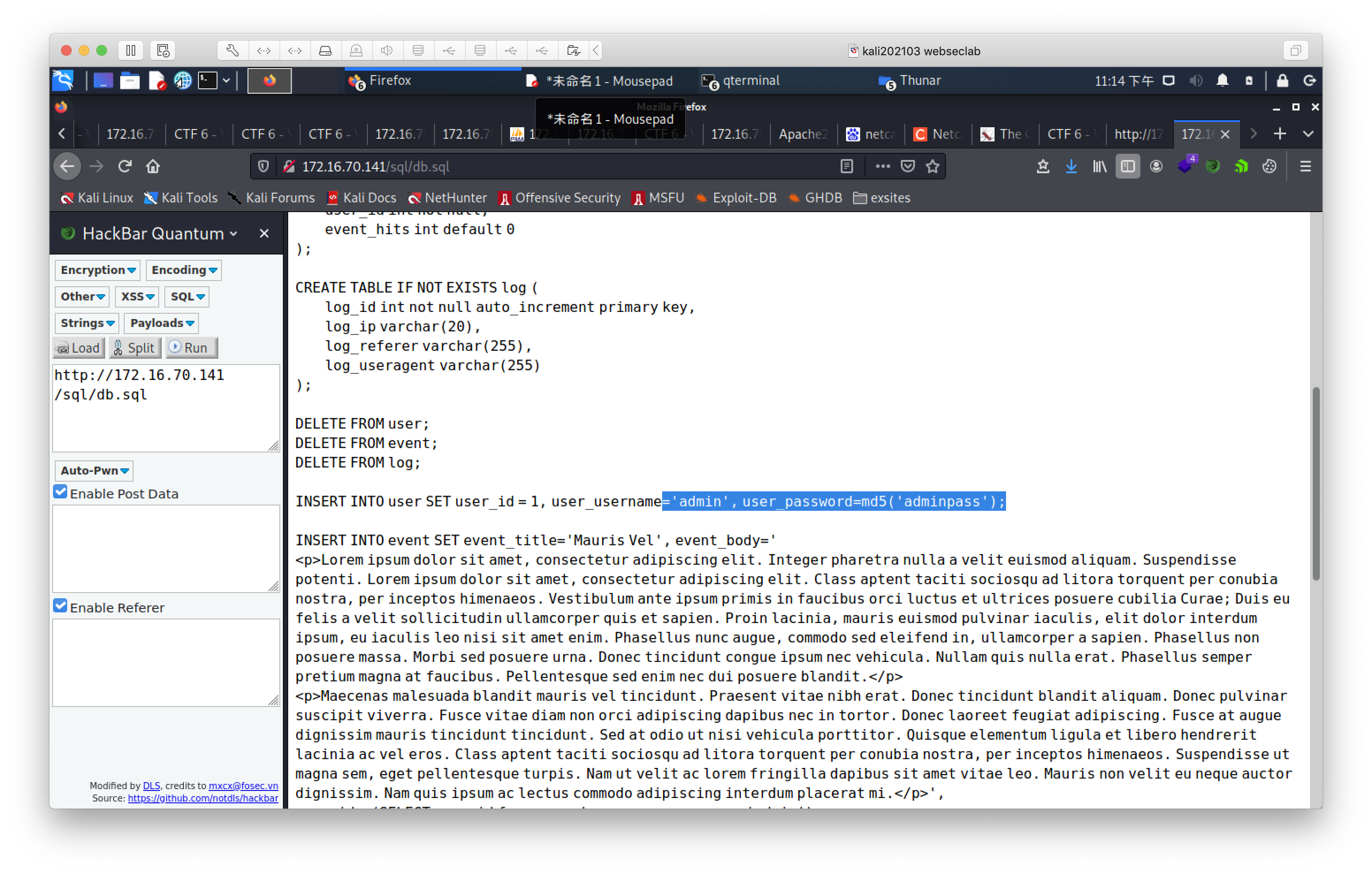Viewport: 1372px width, 874px height.
Task: Click the Run button in HackBar
Action: [x=191, y=348]
